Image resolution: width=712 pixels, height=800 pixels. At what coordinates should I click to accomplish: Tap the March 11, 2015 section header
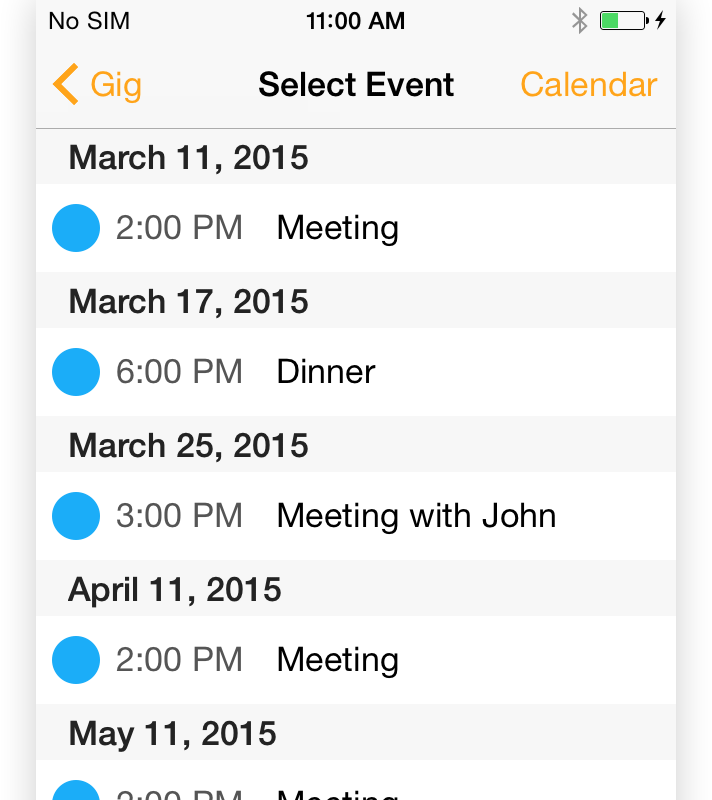tap(356, 157)
